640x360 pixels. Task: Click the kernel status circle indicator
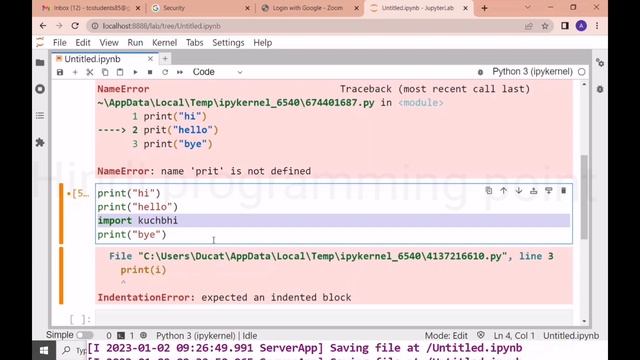pyautogui.click(x=582, y=72)
